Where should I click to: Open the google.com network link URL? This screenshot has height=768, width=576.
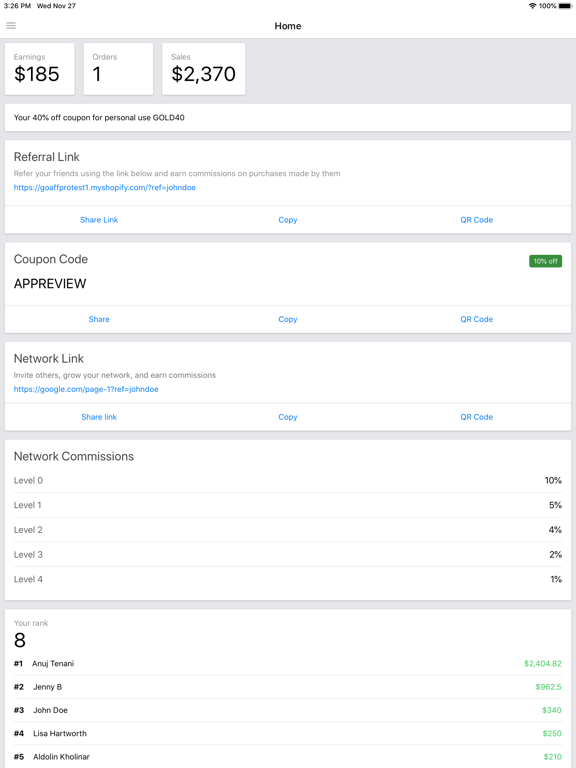tap(86, 389)
